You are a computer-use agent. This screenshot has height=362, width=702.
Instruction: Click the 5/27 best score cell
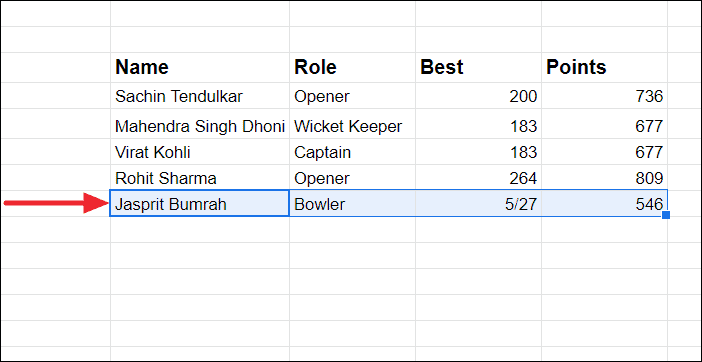point(478,204)
